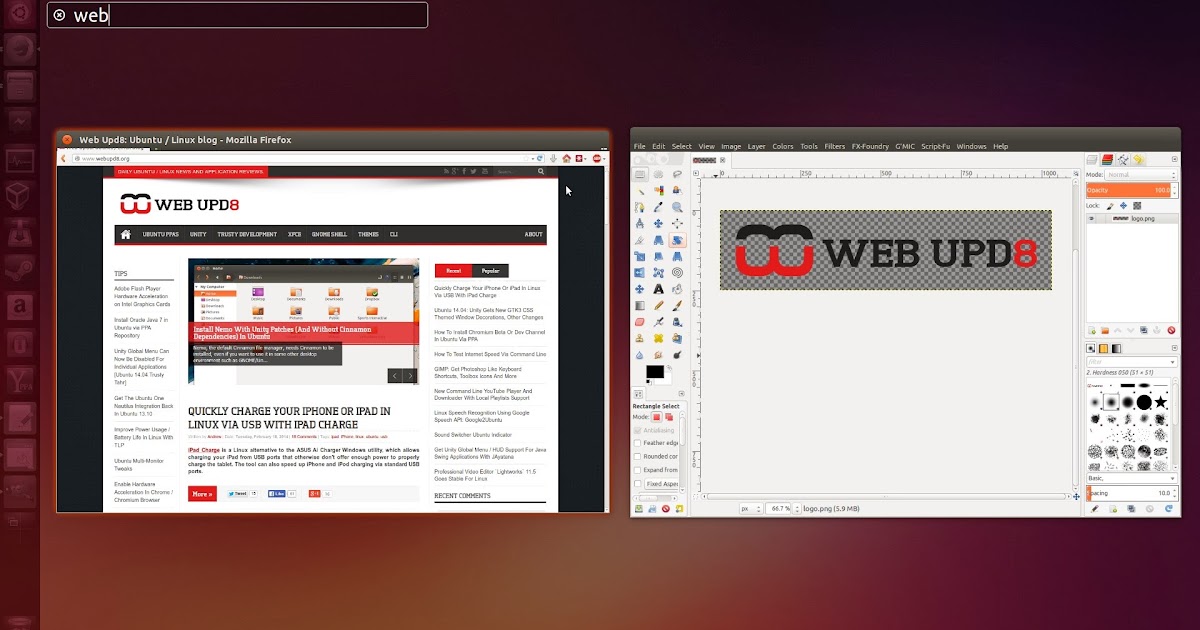Choose the Move tool
1200x630 pixels.
659,223
